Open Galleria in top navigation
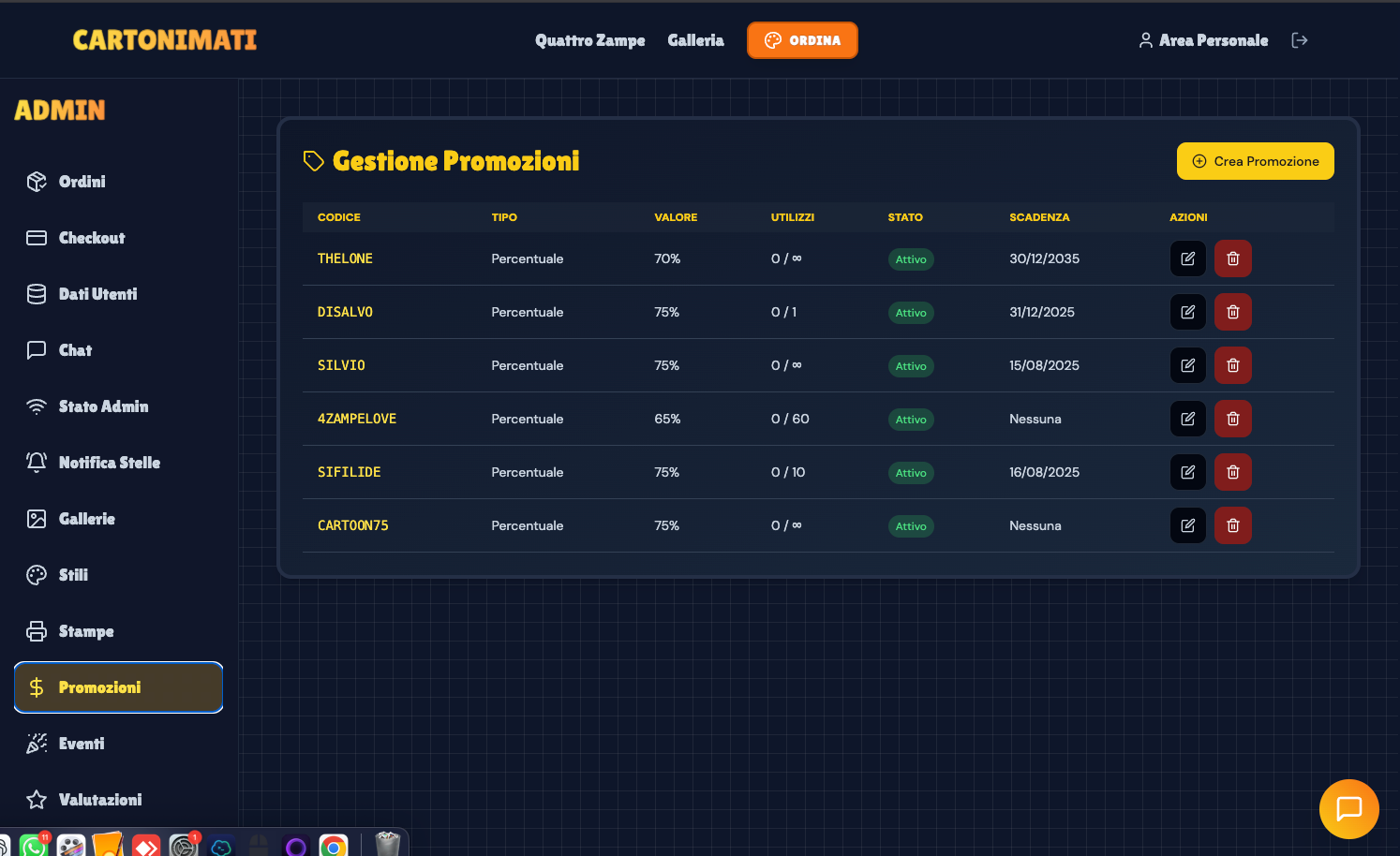The height and width of the screenshot is (856, 1400). 695,40
